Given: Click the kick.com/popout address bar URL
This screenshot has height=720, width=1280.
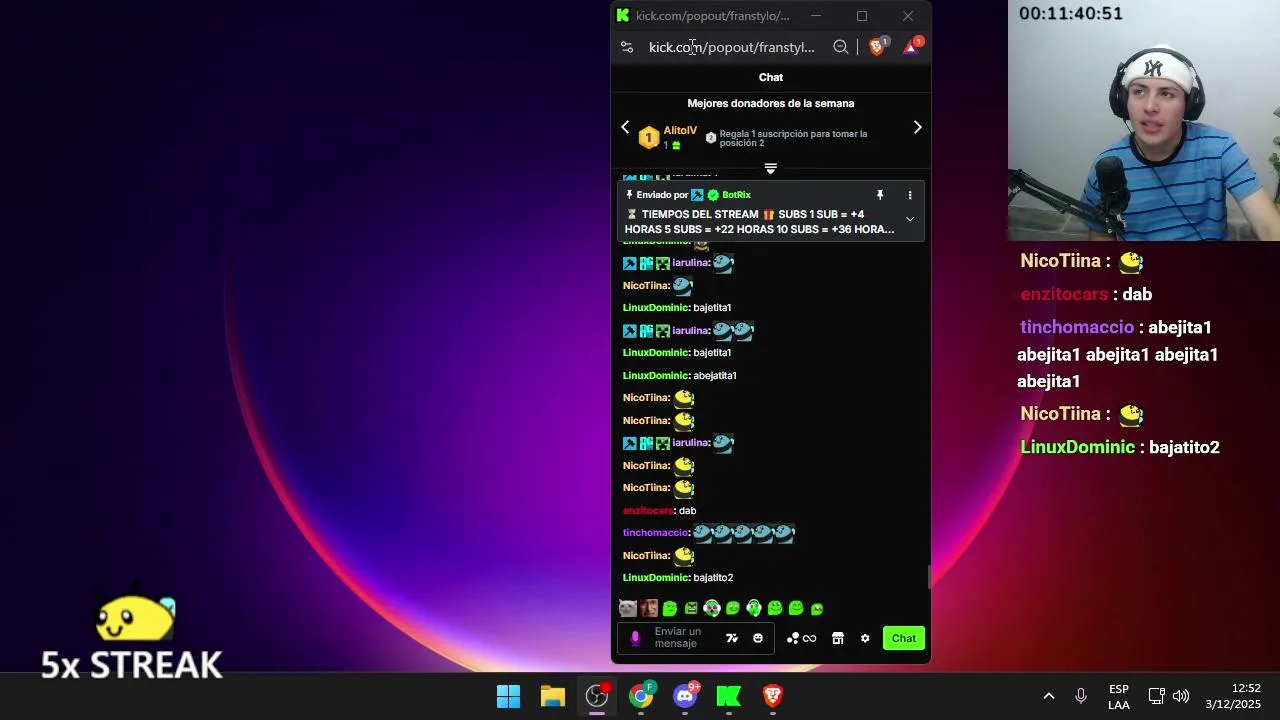Looking at the screenshot, I should click(x=732, y=47).
